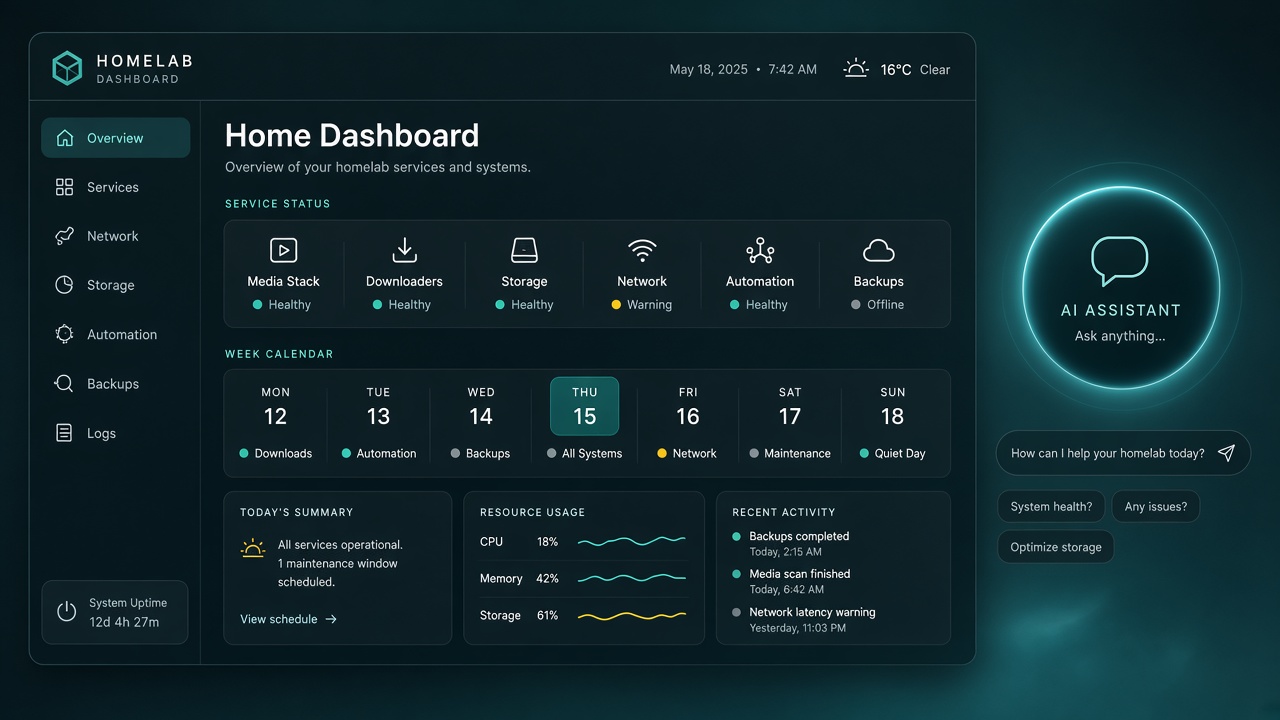Click the 'May 18, 2025' date text
1280x720 pixels.
pos(709,69)
